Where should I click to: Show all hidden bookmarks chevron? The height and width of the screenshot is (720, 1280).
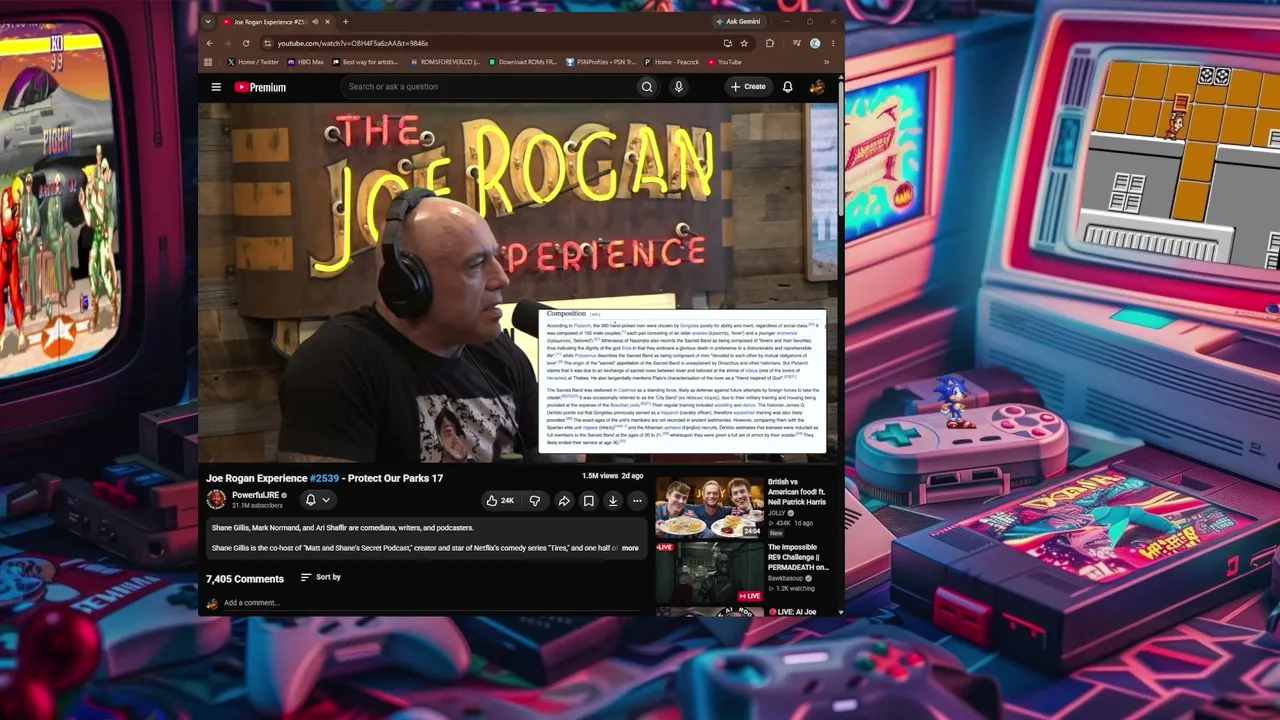826,62
